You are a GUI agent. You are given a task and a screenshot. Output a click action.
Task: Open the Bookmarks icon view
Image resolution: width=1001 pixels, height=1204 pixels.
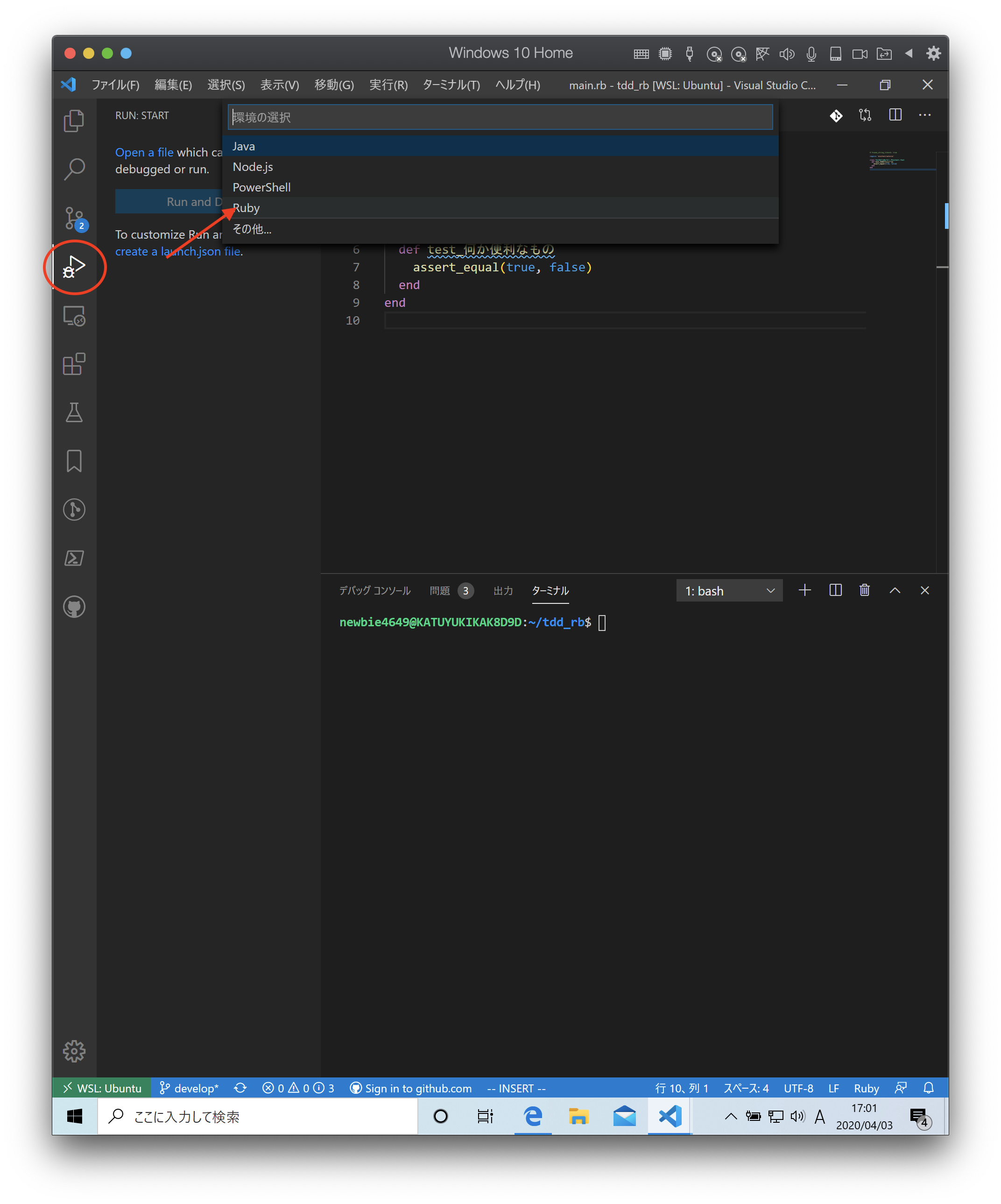coord(74,461)
